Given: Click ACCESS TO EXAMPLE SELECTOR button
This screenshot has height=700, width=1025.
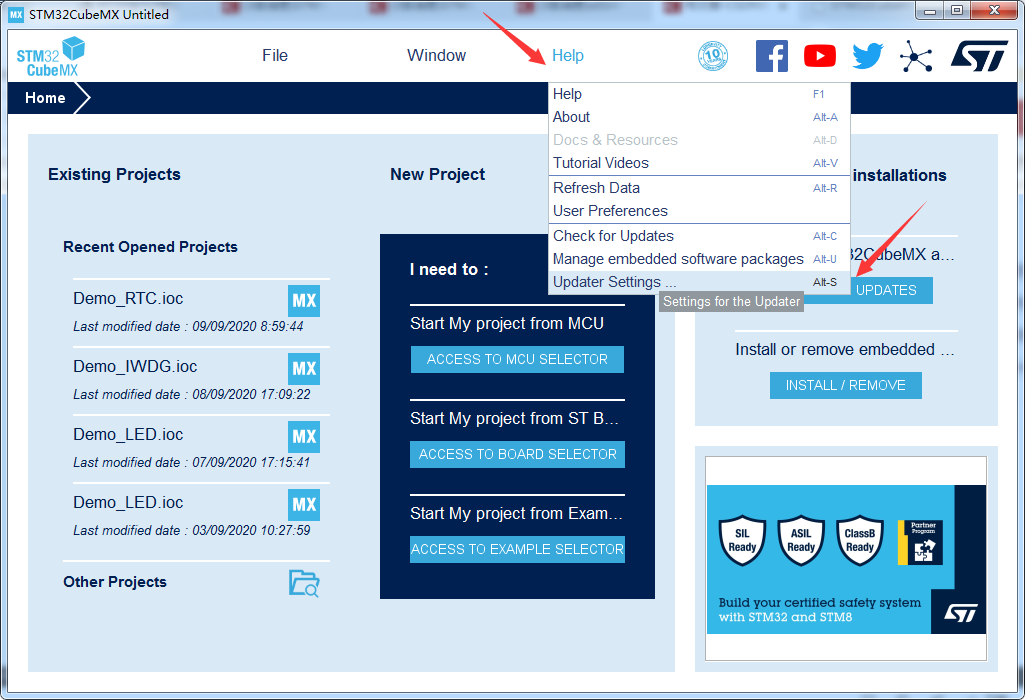Looking at the screenshot, I should 517,549.
